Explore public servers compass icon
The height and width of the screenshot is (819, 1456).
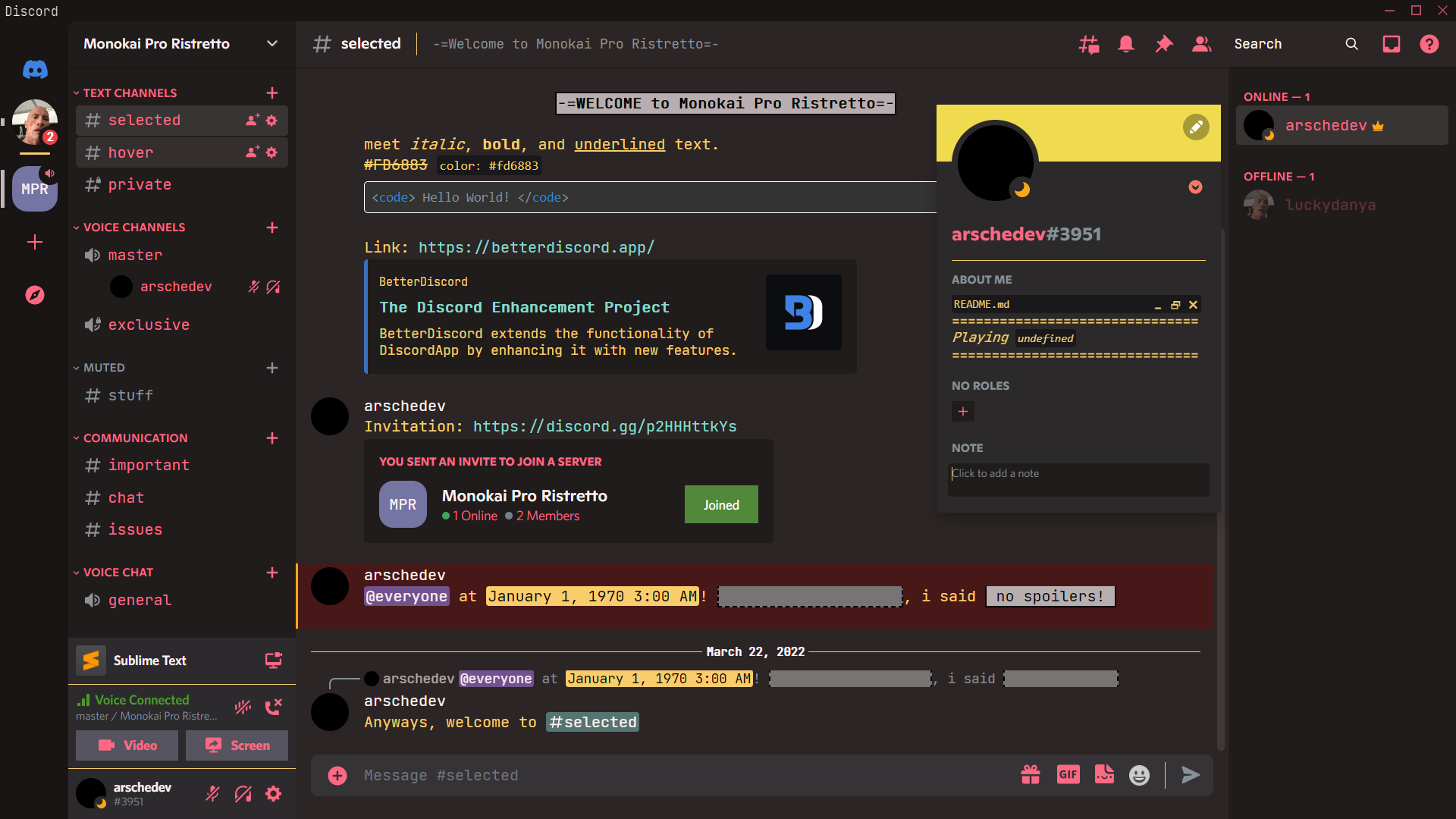tap(35, 295)
